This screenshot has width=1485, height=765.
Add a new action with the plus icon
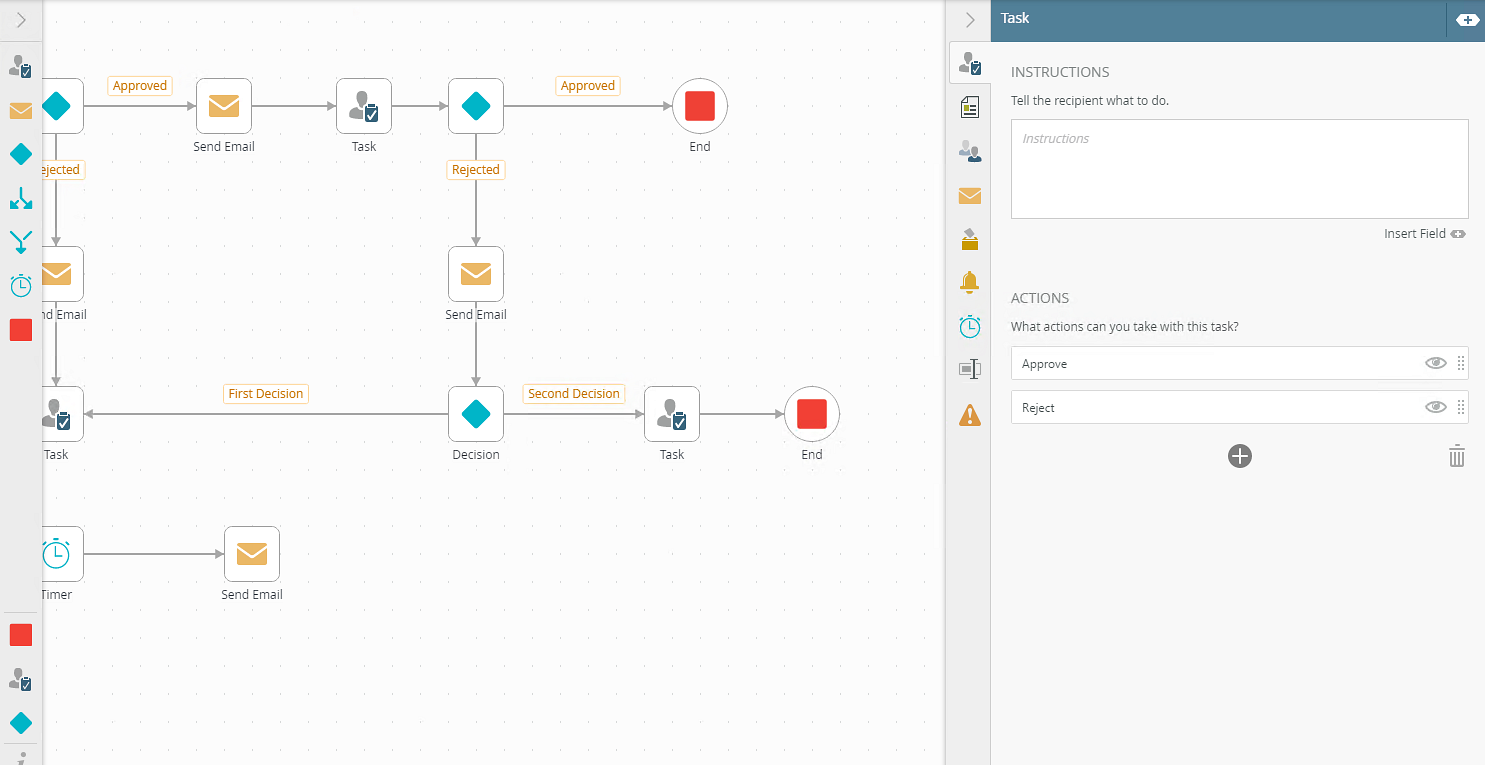pos(1240,456)
